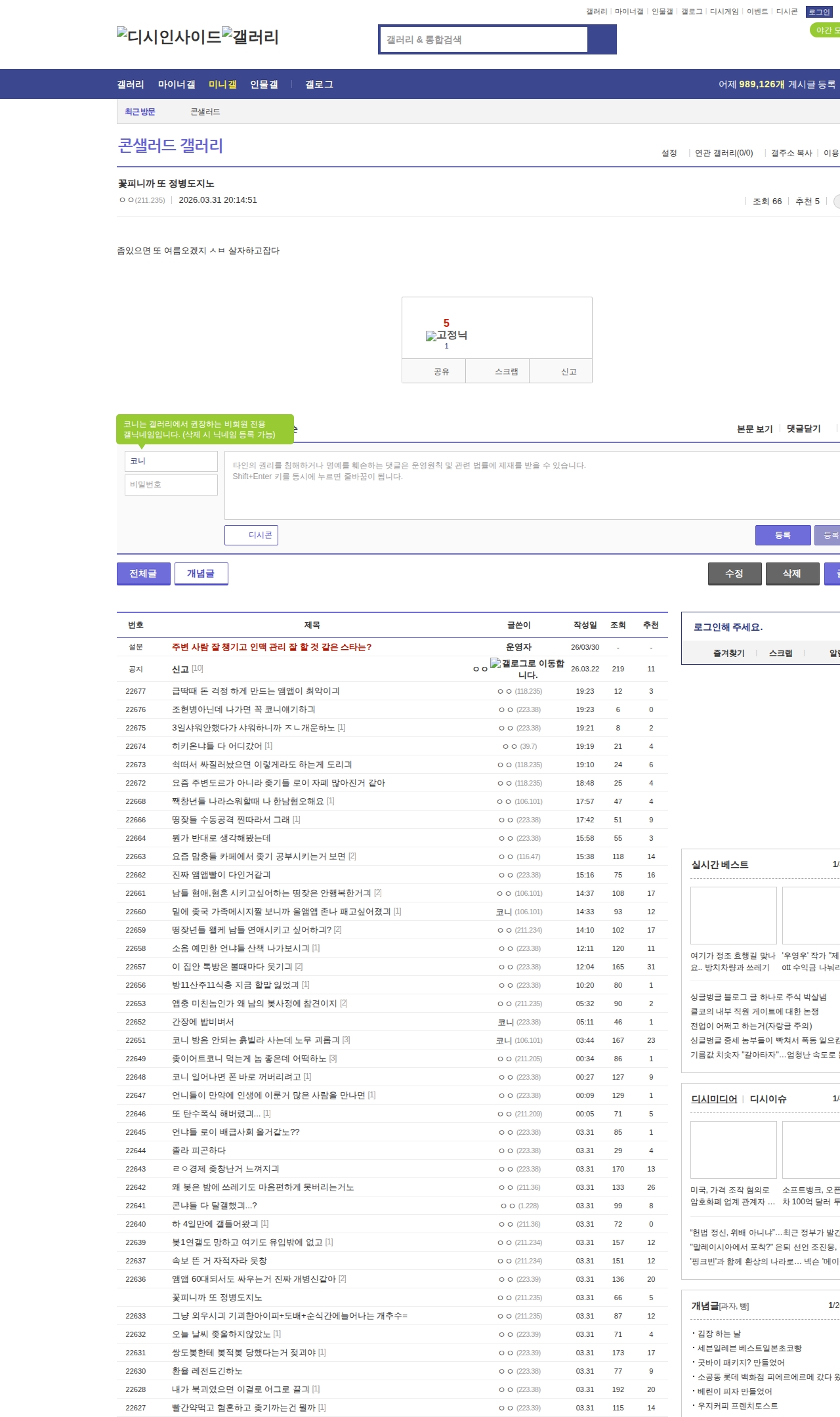Expand the 연관 갤러리(0/0) list
This screenshot has width=840, height=1417.
(x=723, y=153)
